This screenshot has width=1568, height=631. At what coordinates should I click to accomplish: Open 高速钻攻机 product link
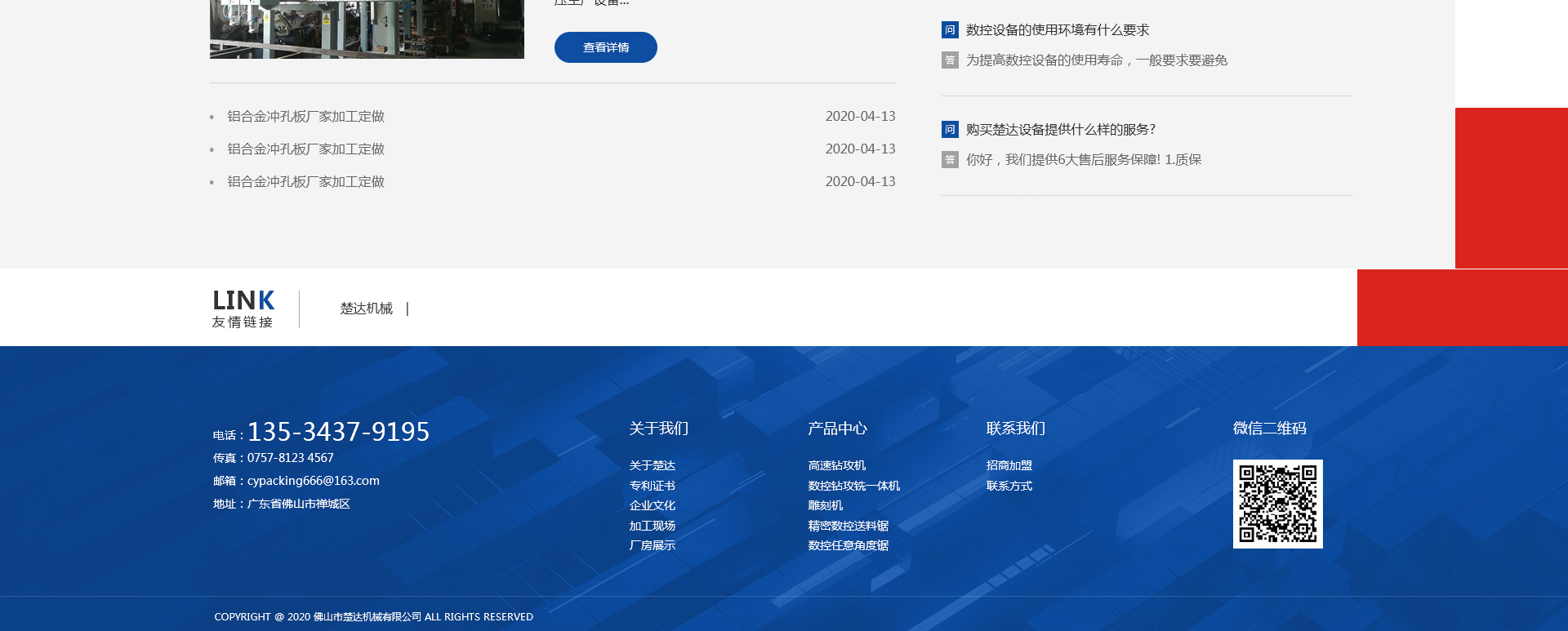(x=836, y=465)
